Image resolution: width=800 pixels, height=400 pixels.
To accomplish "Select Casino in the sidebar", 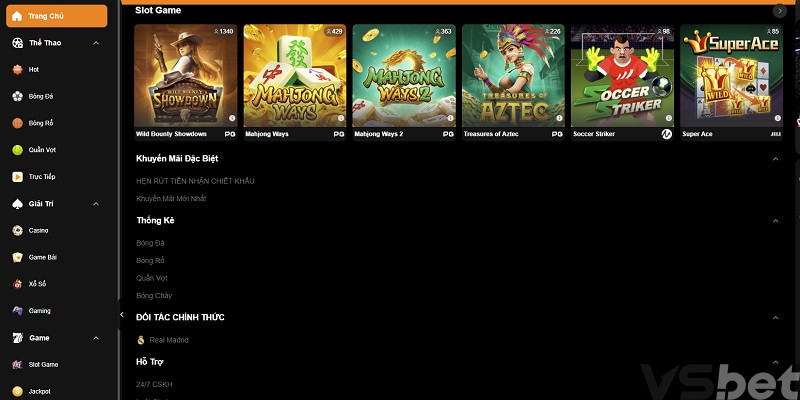I will [x=38, y=231].
